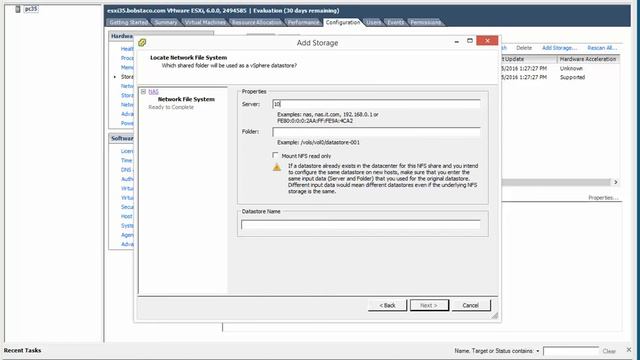Screen dimensions: 640x360
Task: Click the Unknown hardware acceleration cell
Action: click(x=571, y=69)
